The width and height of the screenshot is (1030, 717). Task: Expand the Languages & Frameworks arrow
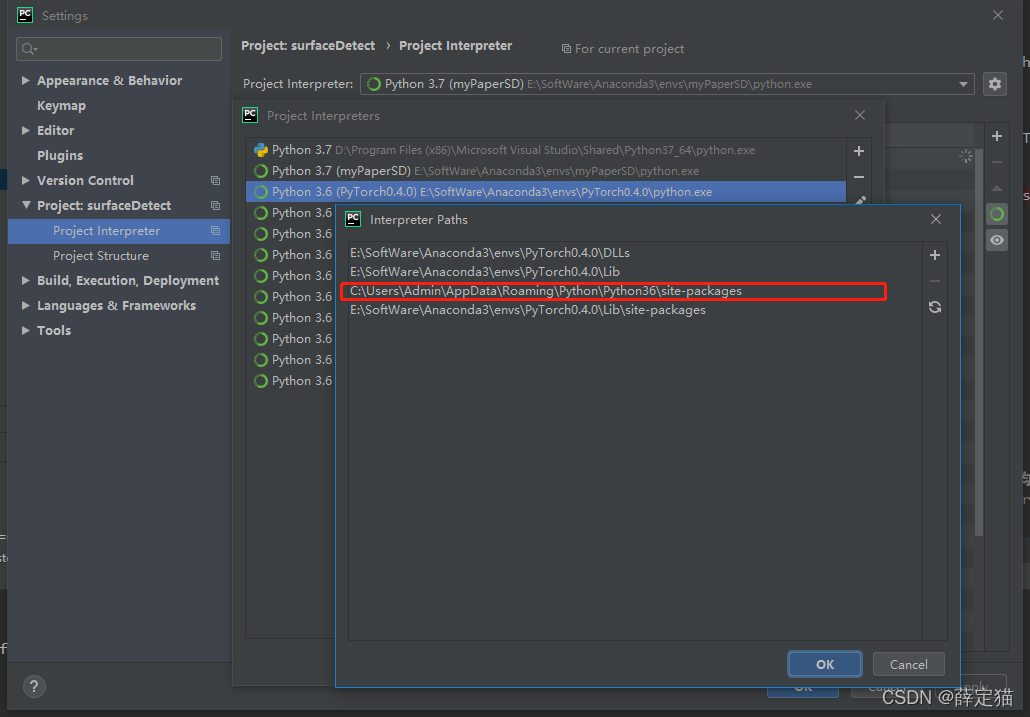pos(26,305)
